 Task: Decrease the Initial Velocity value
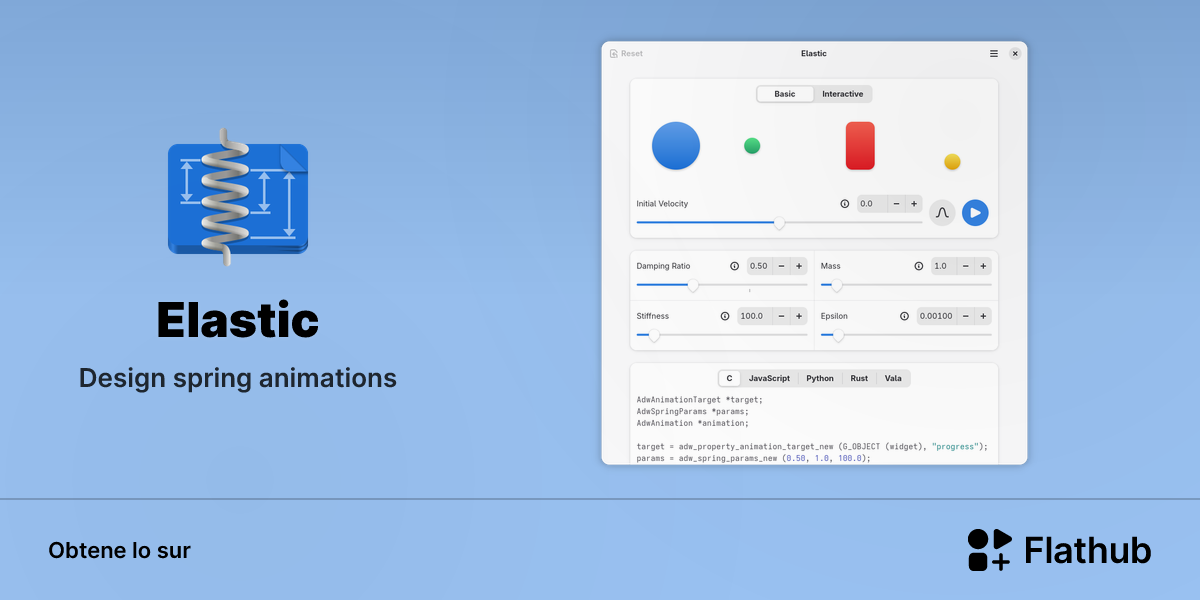[x=896, y=204]
